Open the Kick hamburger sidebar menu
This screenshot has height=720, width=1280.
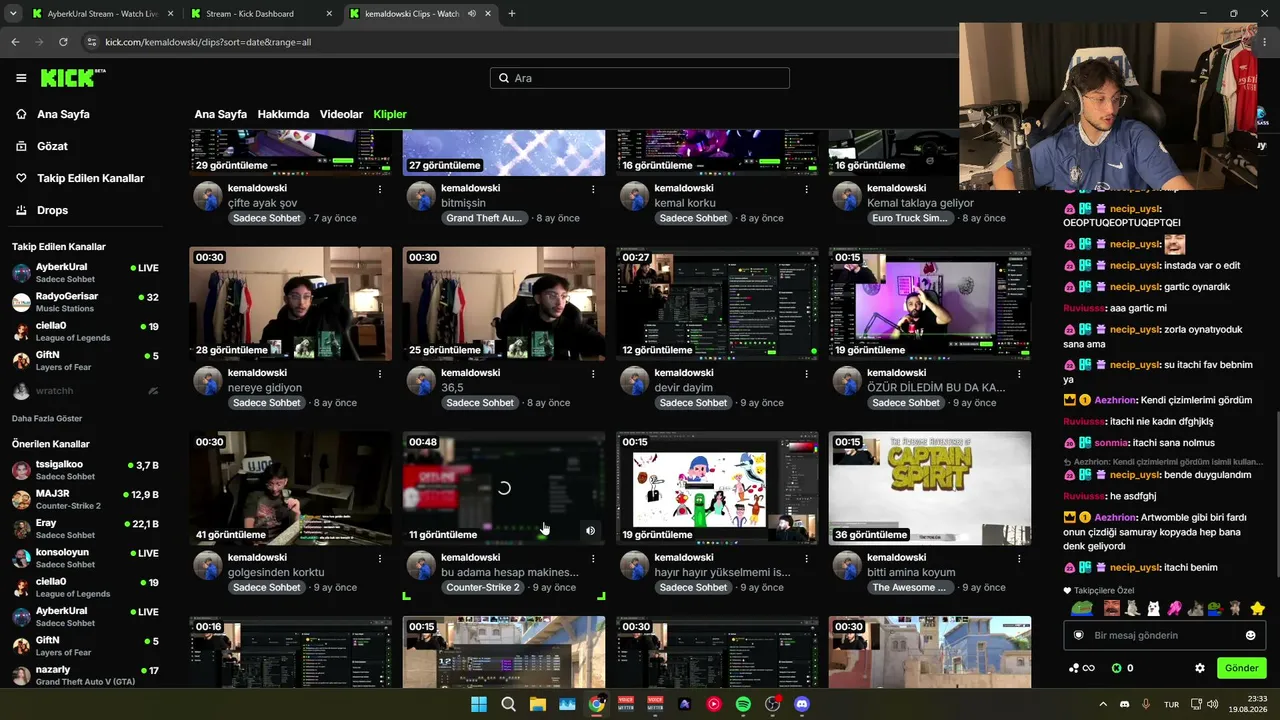21,78
